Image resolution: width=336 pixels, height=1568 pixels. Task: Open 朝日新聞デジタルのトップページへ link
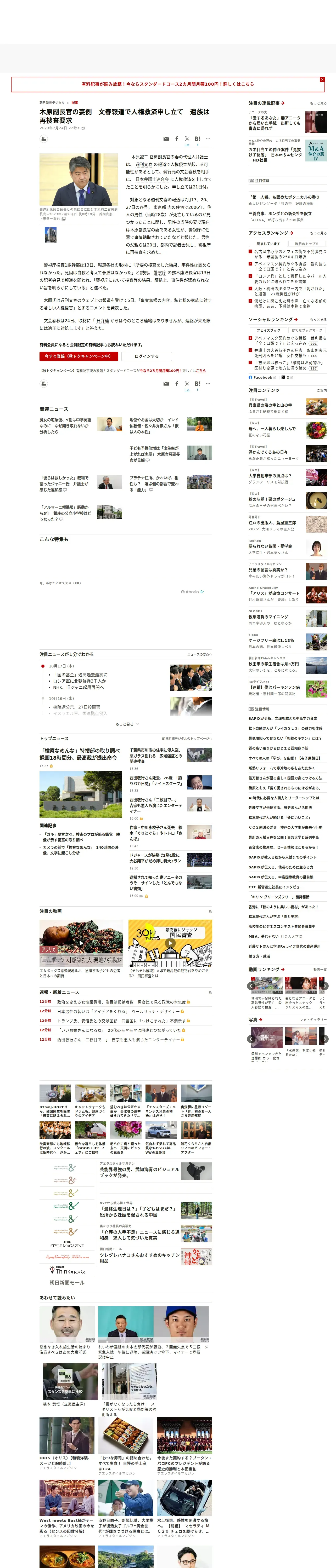point(187,739)
